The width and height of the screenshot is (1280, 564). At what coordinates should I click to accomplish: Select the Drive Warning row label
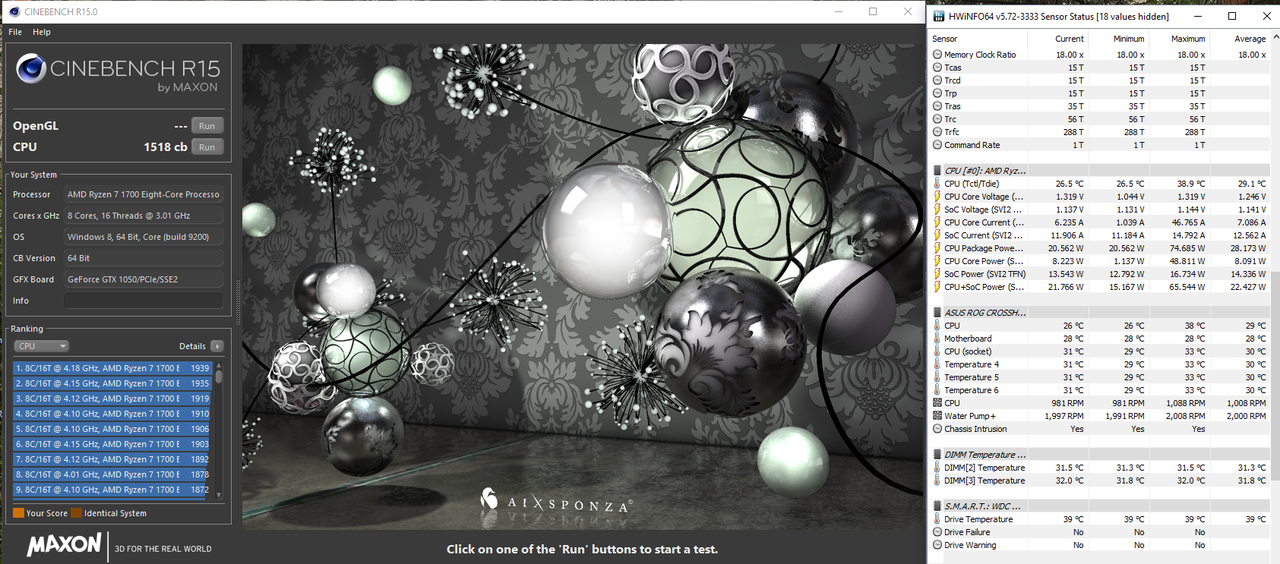point(970,545)
